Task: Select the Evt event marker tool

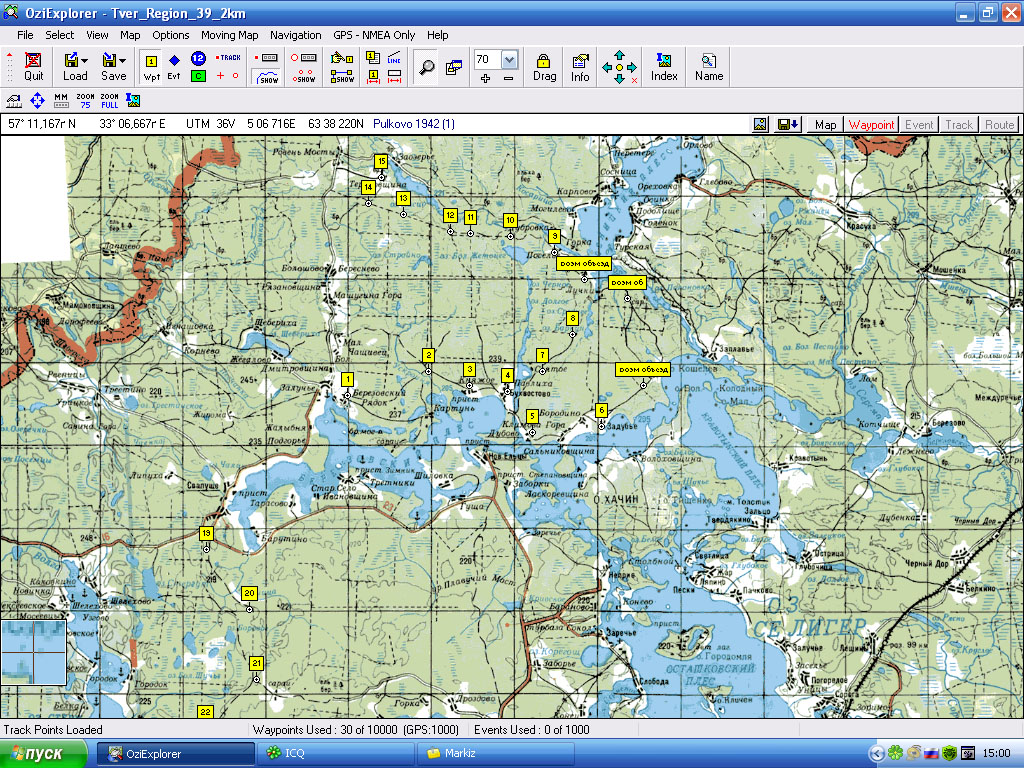Action: [174, 66]
